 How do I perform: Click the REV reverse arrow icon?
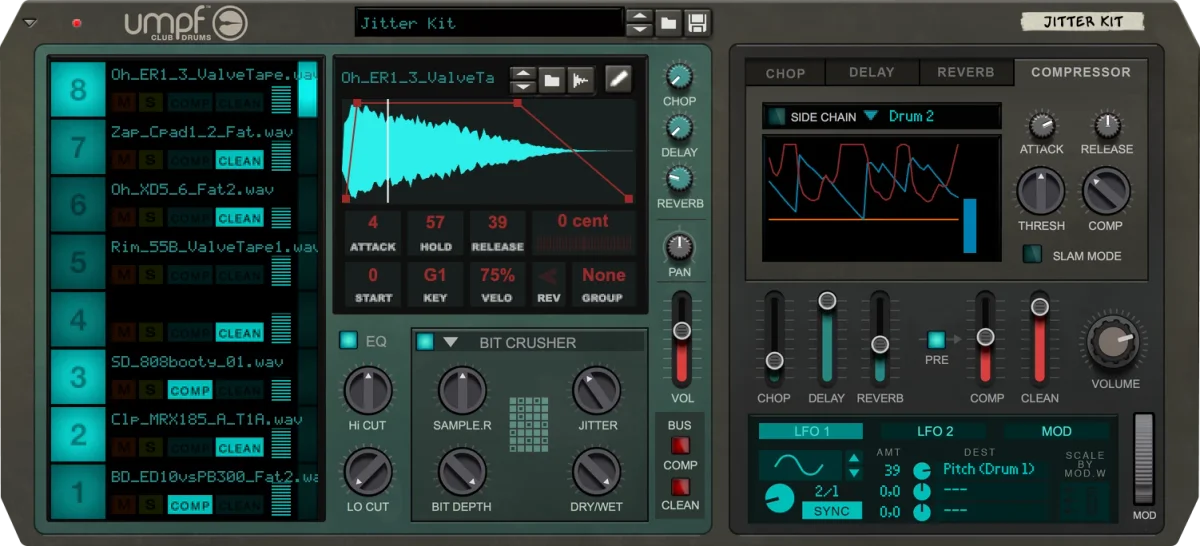click(x=548, y=276)
